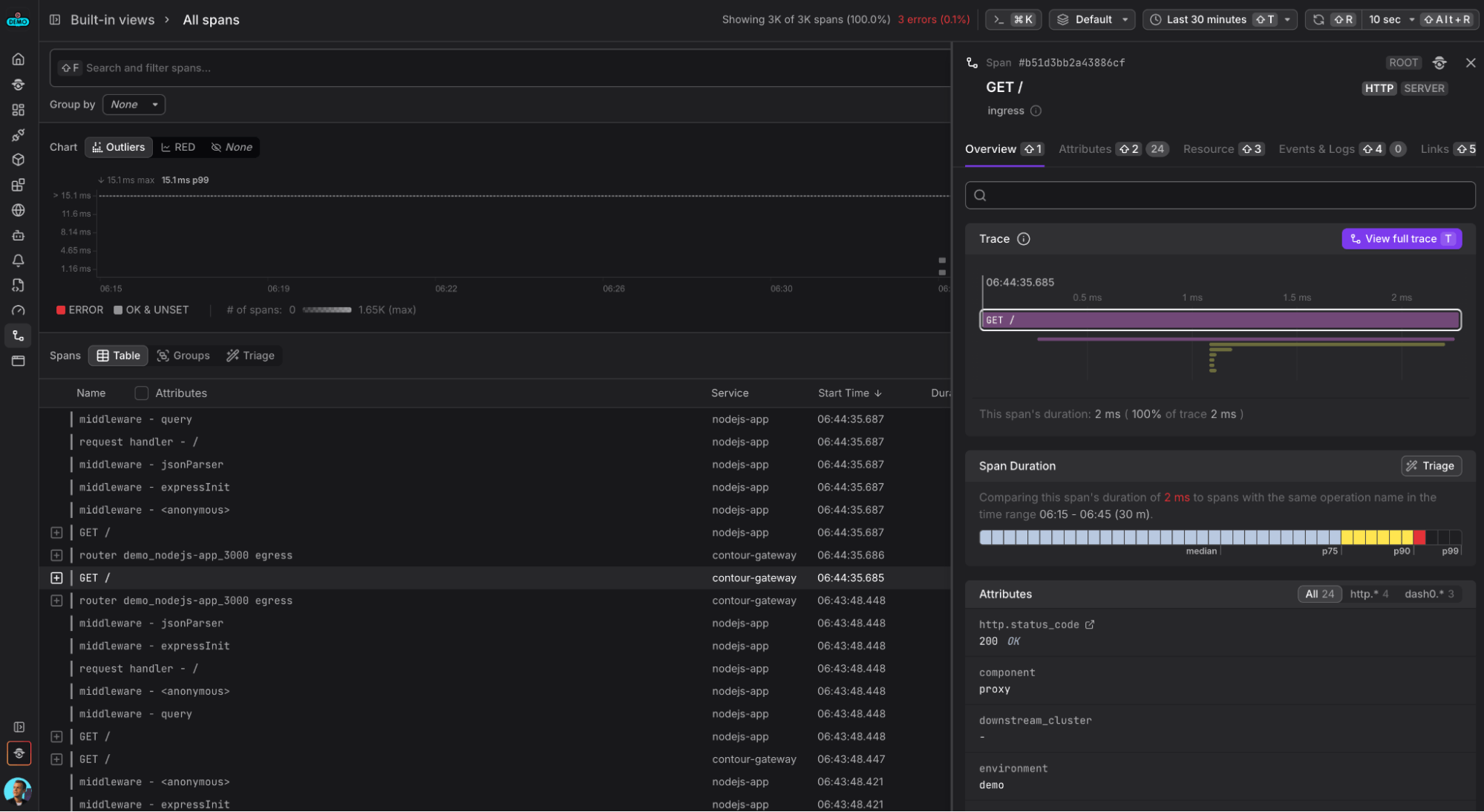
Task: Open the robot icon in sidebar
Action: (19, 235)
